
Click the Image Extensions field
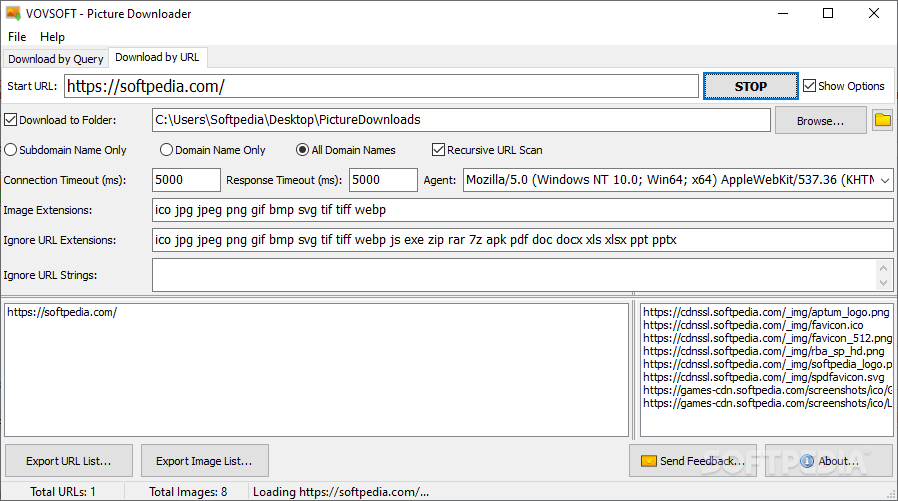[x=522, y=210]
